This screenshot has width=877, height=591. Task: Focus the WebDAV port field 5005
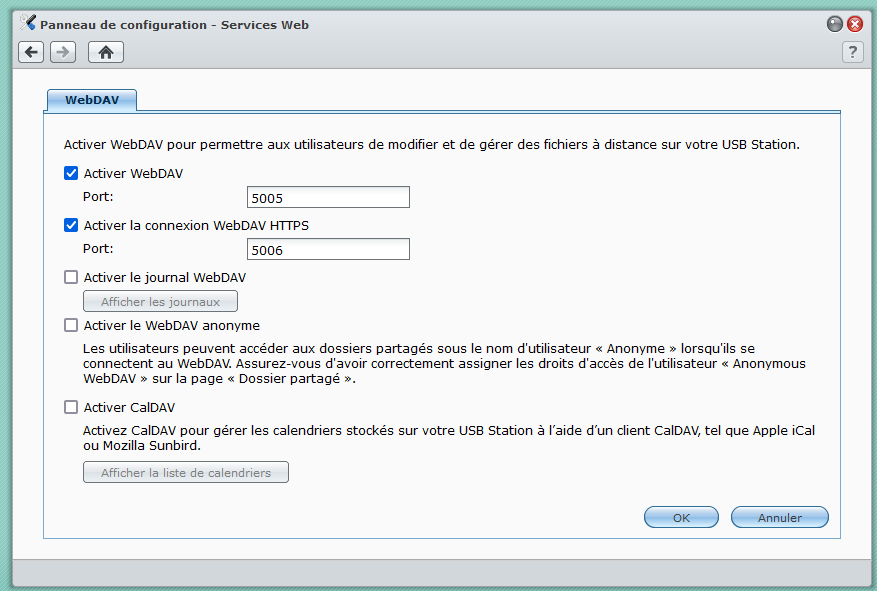(x=328, y=197)
